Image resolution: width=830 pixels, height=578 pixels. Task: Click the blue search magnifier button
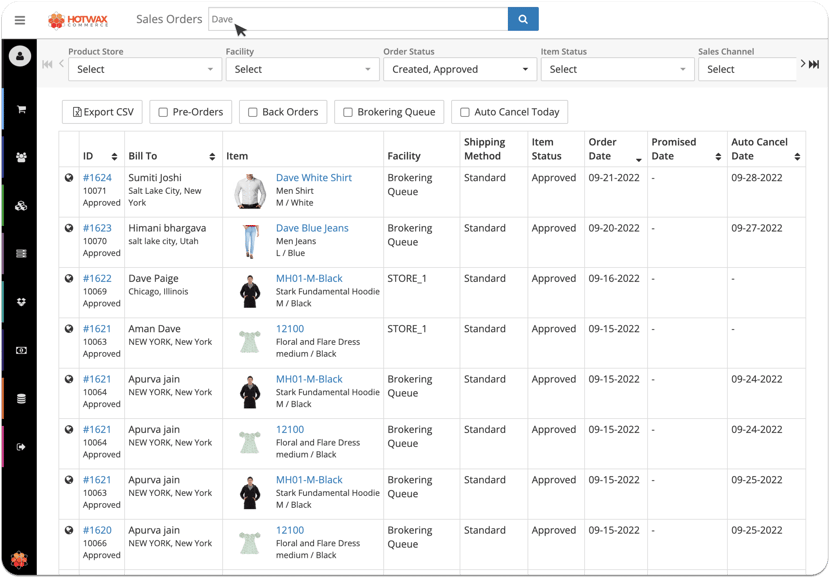tap(523, 19)
